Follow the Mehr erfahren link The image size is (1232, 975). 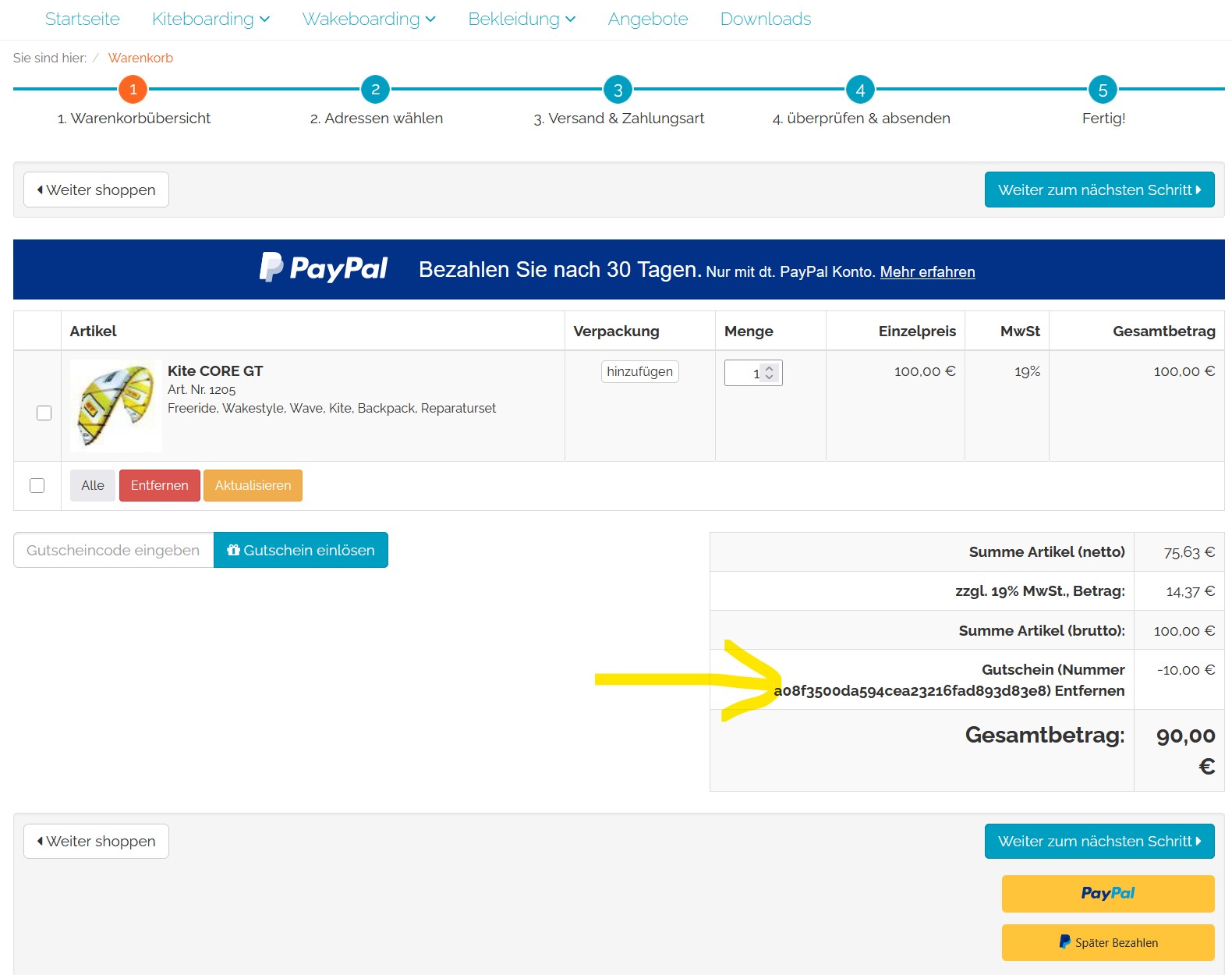pos(927,272)
